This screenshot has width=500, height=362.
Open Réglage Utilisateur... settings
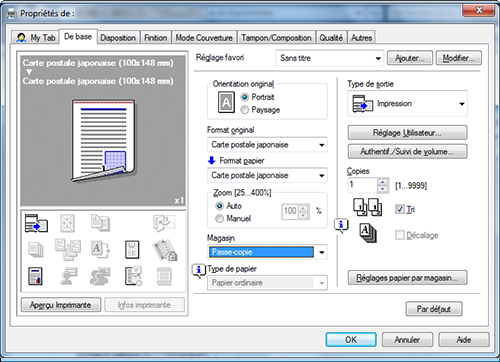(x=407, y=133)
